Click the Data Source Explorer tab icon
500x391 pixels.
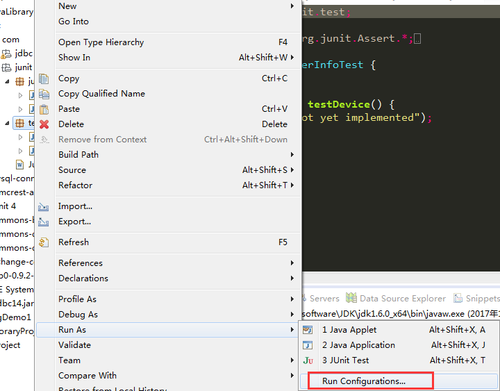coord(351,298)
